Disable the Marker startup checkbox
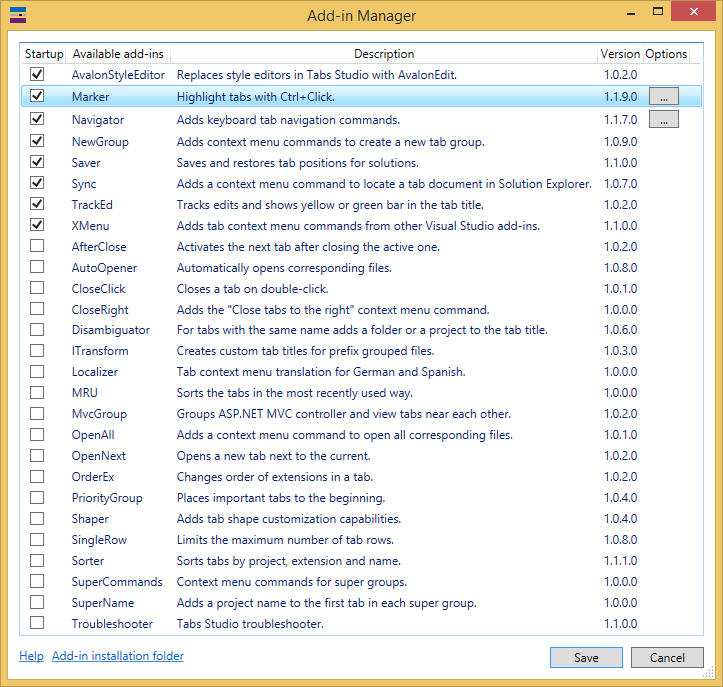Screen dimensions: 723x687 [37, 97]
